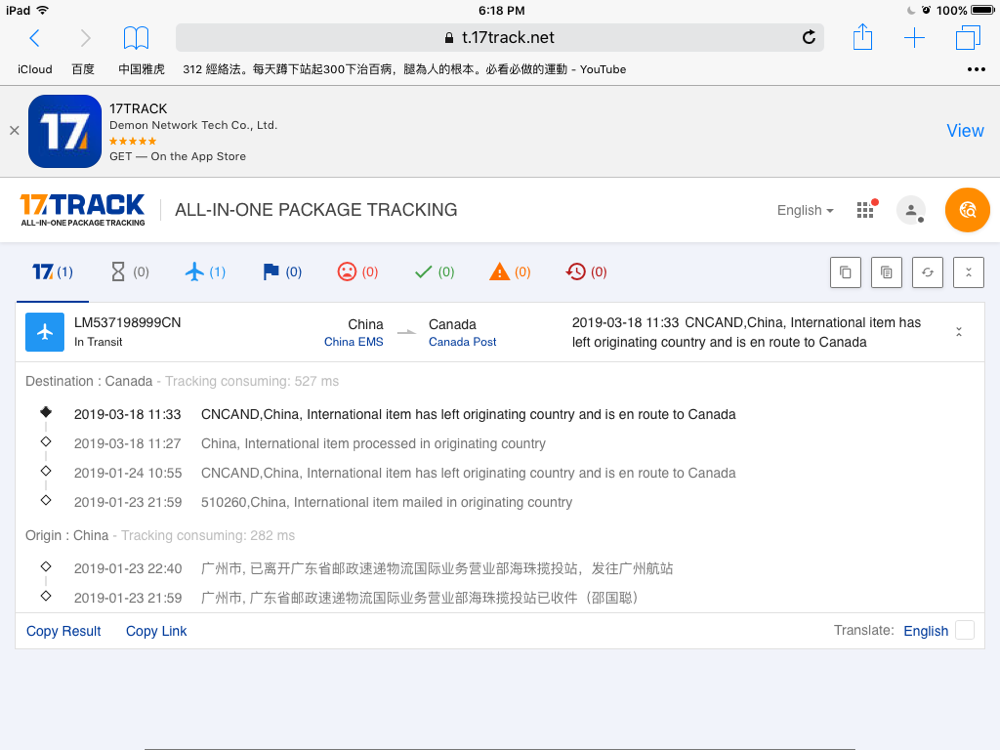
Task: Click Destination : Canada heading
Action: tap(89, 381)
